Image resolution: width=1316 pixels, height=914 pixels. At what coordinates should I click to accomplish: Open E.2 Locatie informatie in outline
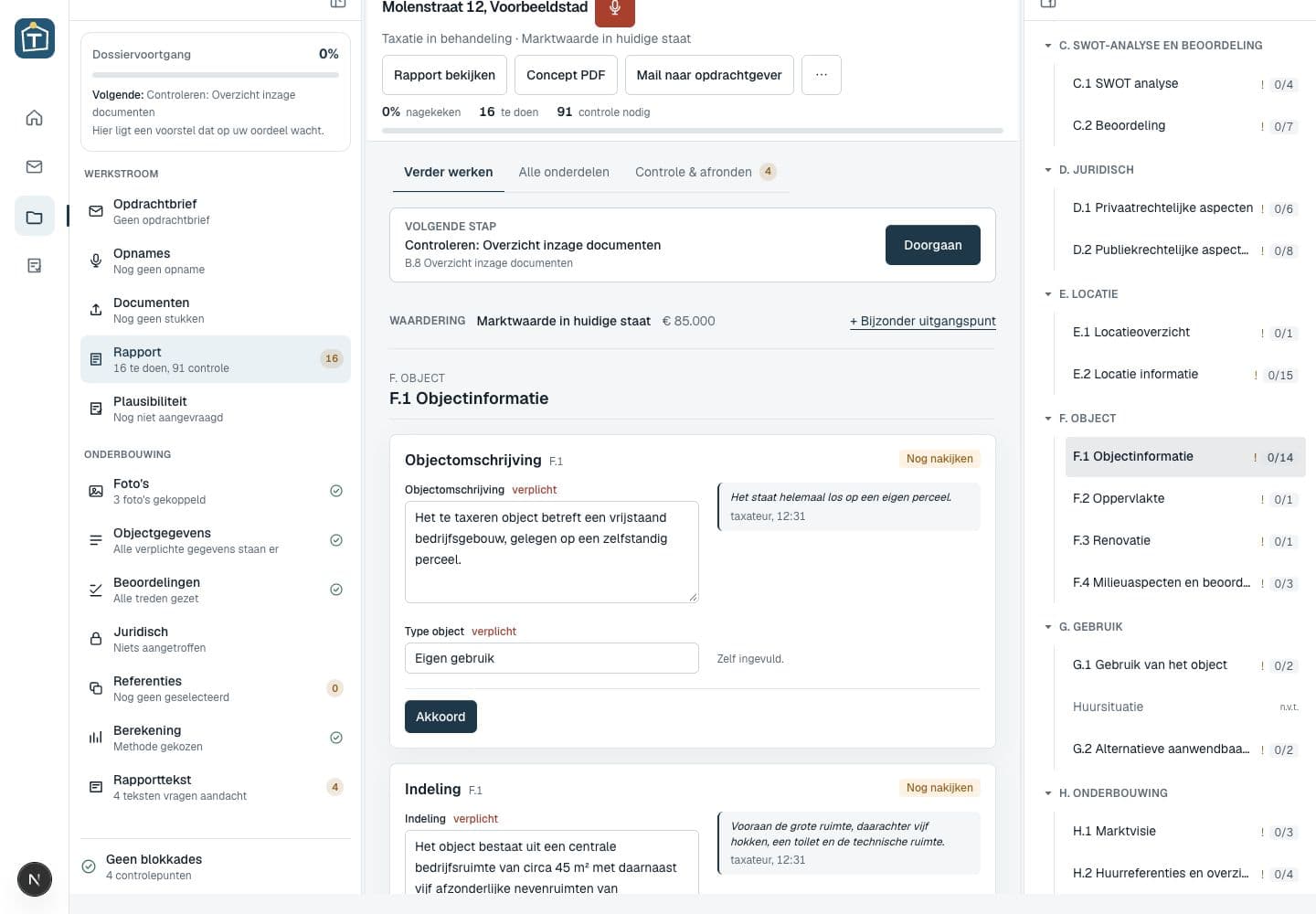pos(1185,375)
